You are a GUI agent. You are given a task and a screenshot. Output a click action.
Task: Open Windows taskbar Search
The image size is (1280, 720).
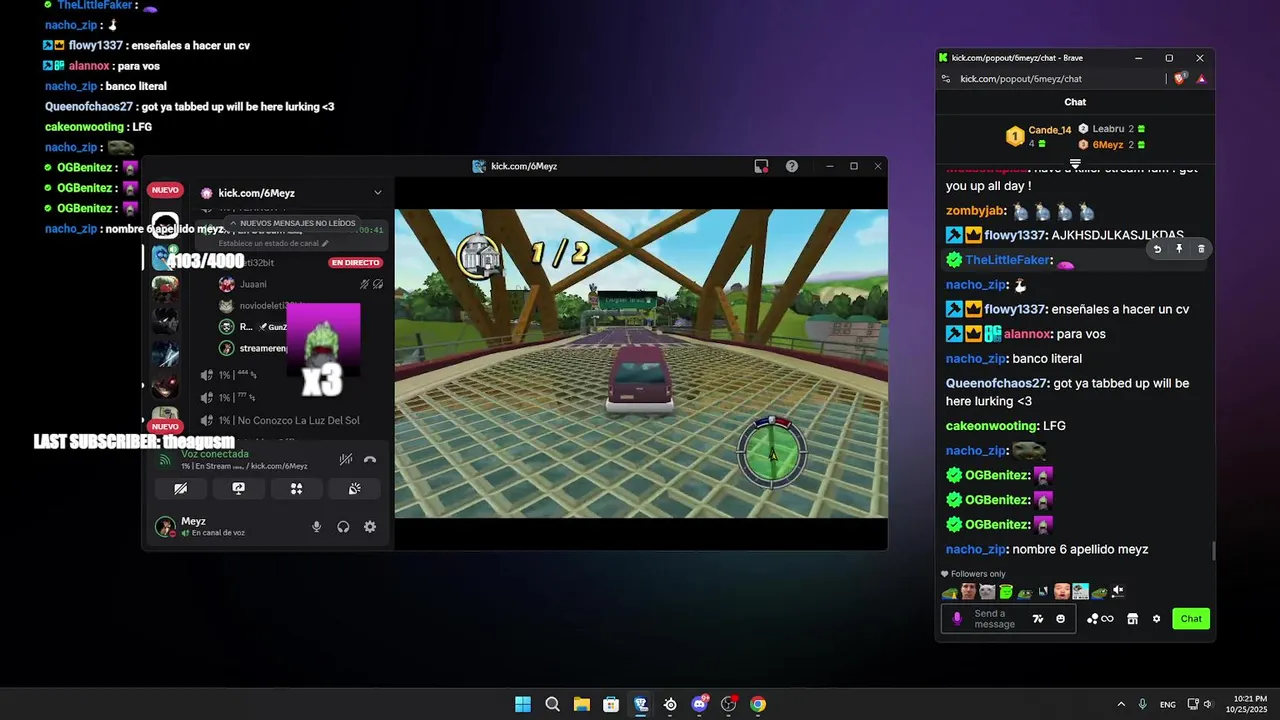pos(552,704)
